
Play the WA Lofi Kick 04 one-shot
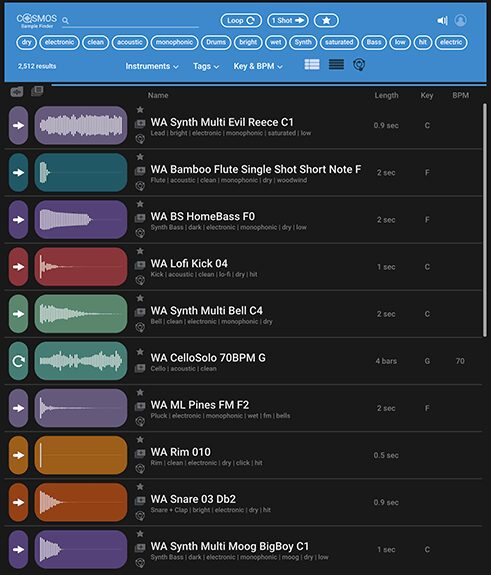18,267
